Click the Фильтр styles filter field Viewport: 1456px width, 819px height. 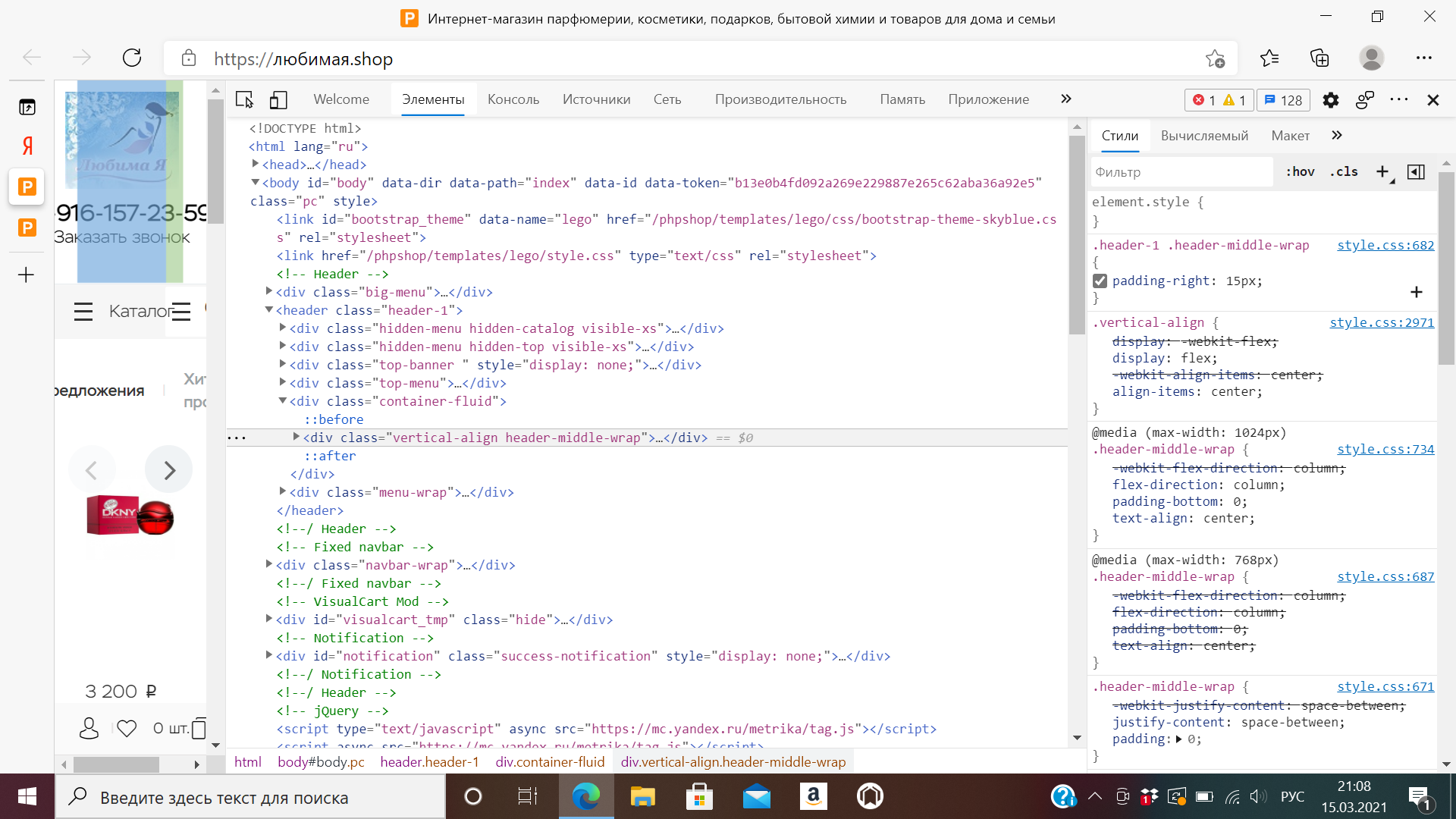tap(1181, 172)
